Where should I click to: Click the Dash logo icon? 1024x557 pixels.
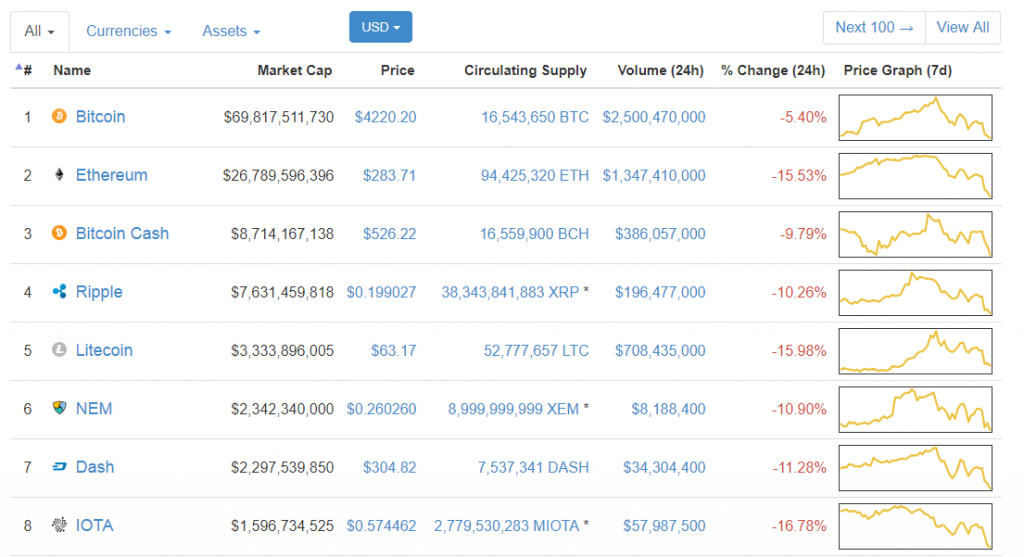click(x=59, y=467)
